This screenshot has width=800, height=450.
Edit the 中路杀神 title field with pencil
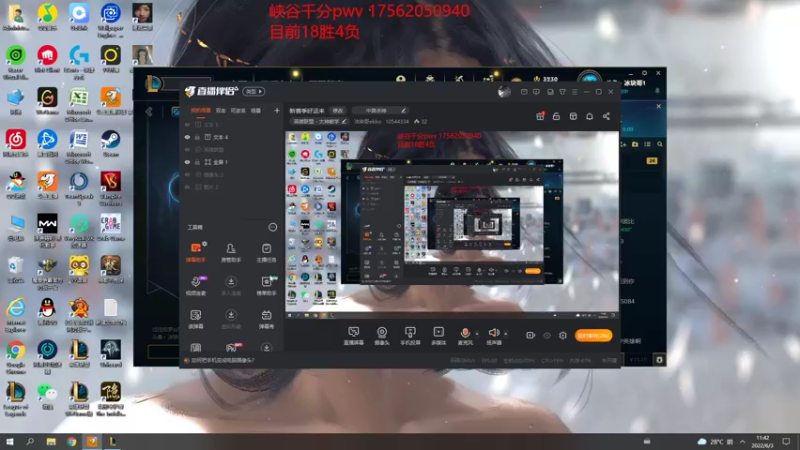coord(381,111)
